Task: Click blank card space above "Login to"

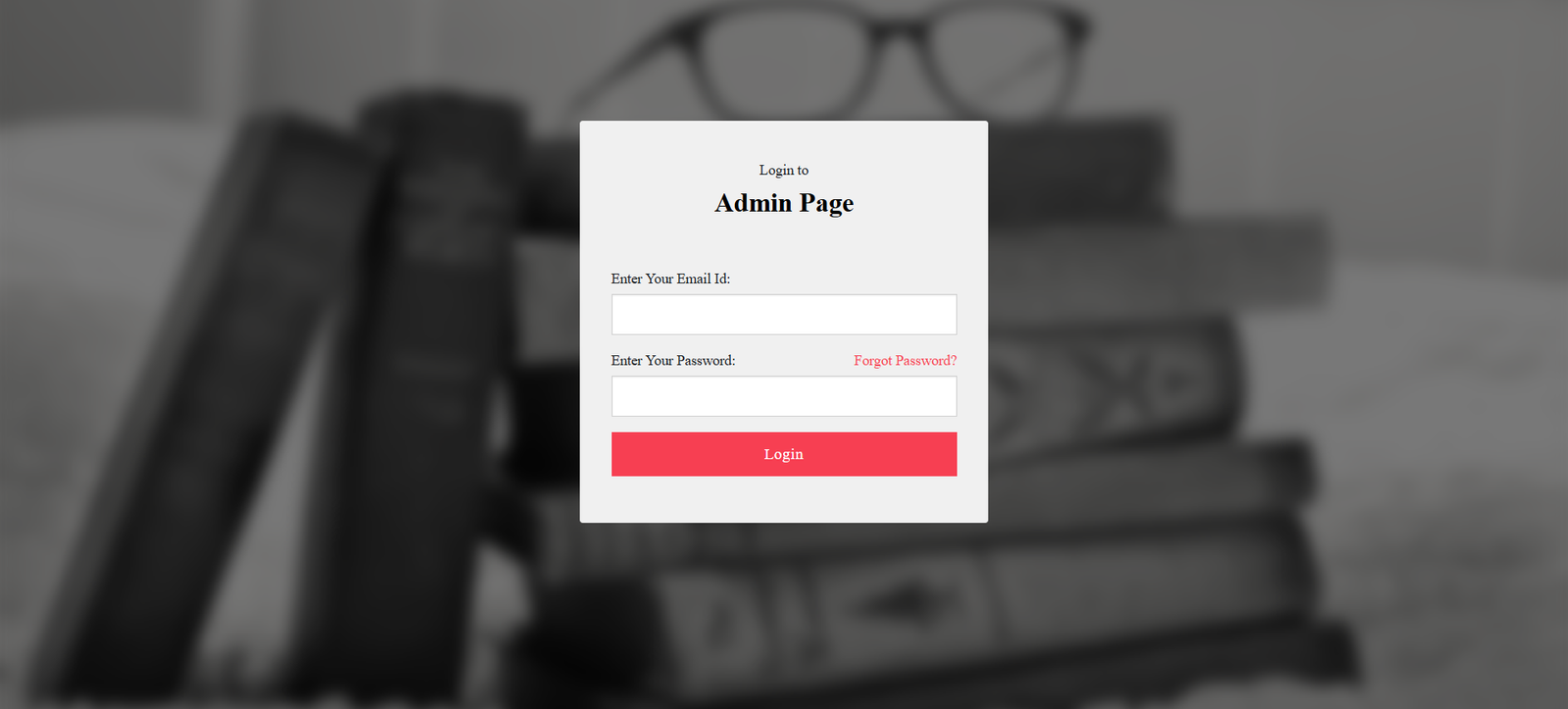Action: [784, 140]
